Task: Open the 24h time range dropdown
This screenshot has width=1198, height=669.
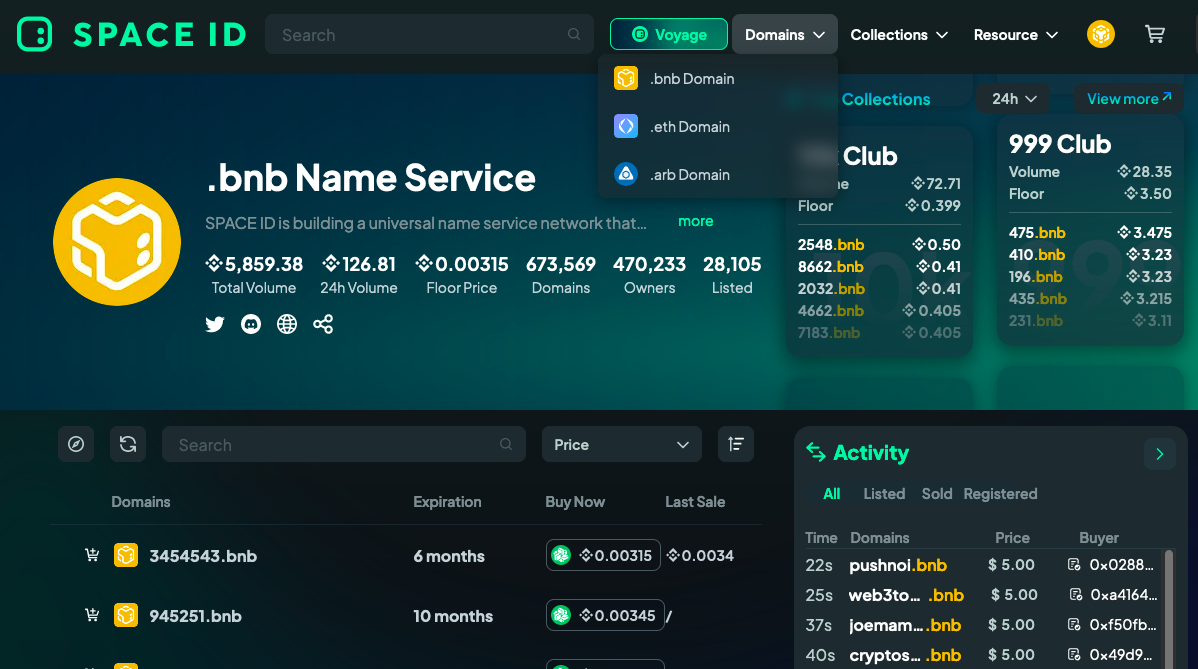Action: click(x=1014, y=99)
